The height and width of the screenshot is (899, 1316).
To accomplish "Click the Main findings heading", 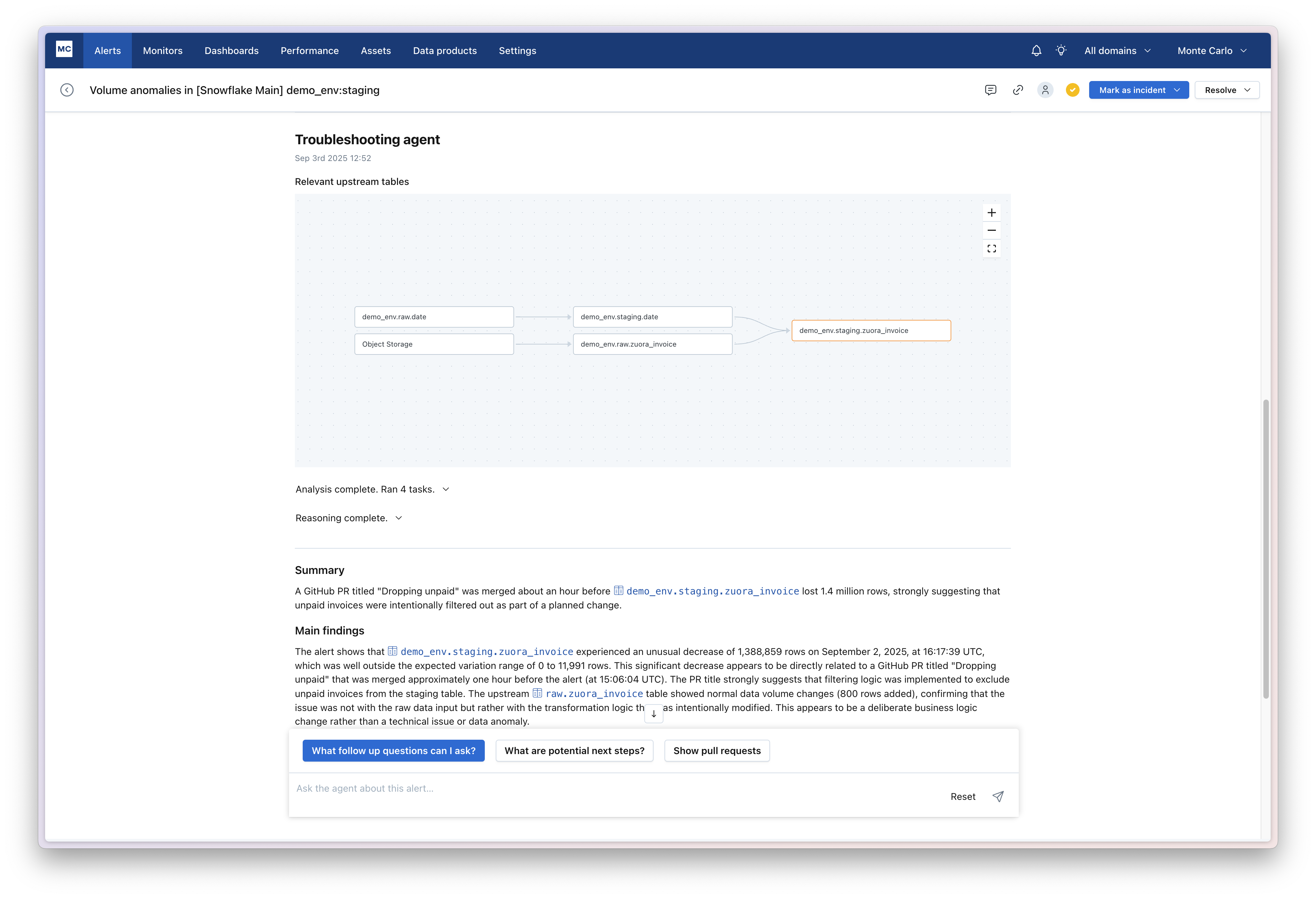I will point(330,630).
